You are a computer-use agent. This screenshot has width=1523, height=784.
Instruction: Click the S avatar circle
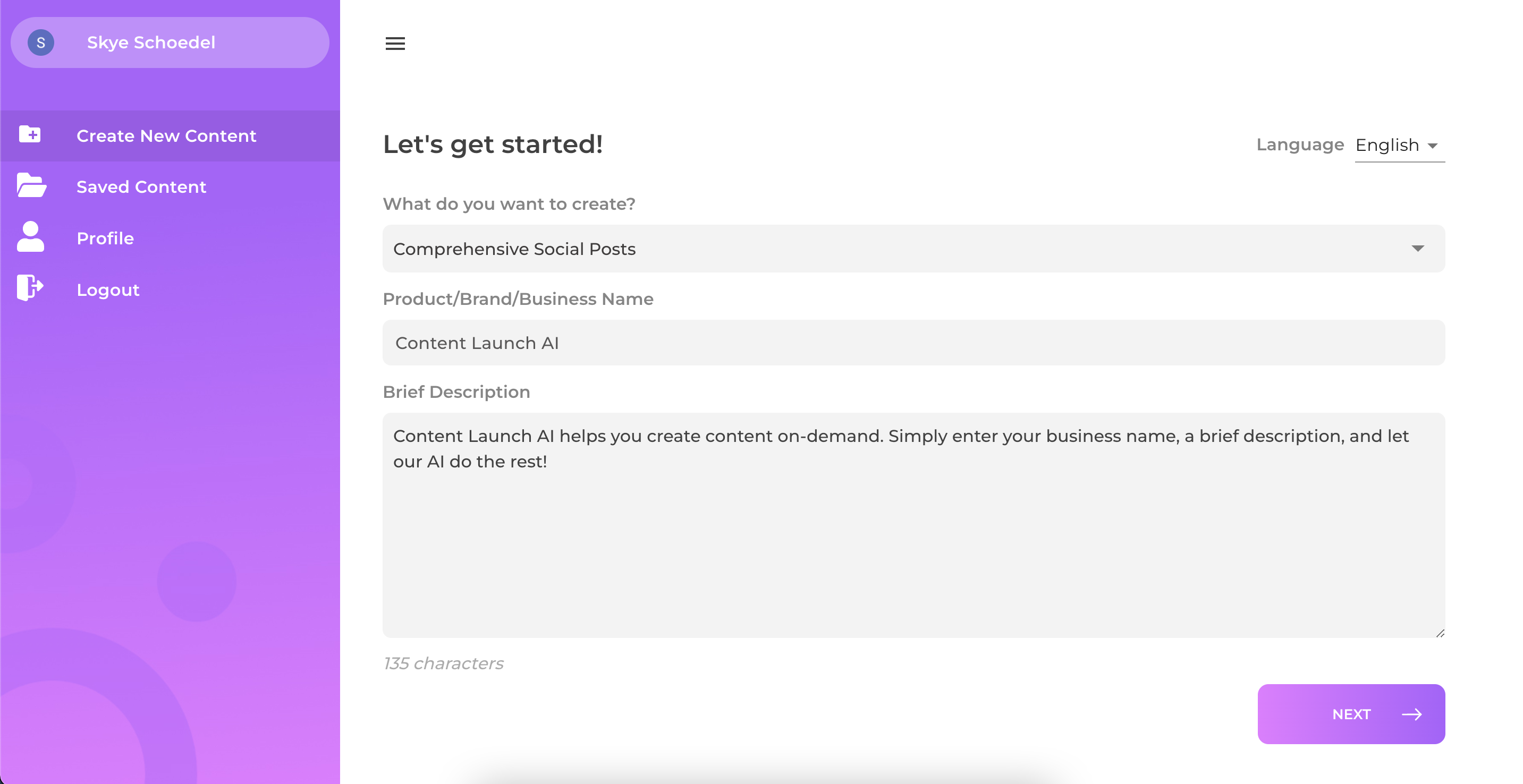41,42
